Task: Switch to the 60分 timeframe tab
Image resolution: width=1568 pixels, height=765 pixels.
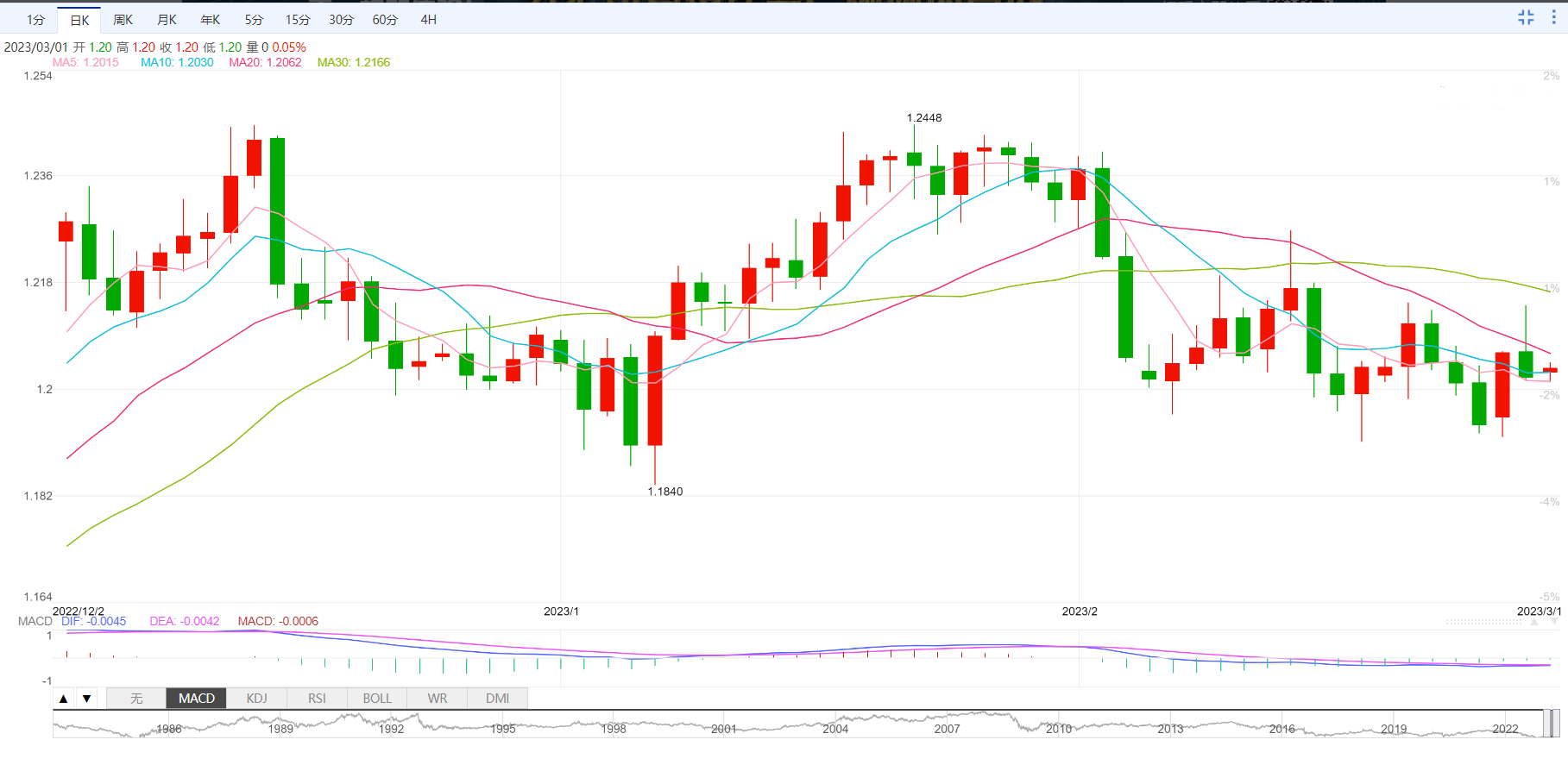Action: pyautogui.click(x=385, y=20)
